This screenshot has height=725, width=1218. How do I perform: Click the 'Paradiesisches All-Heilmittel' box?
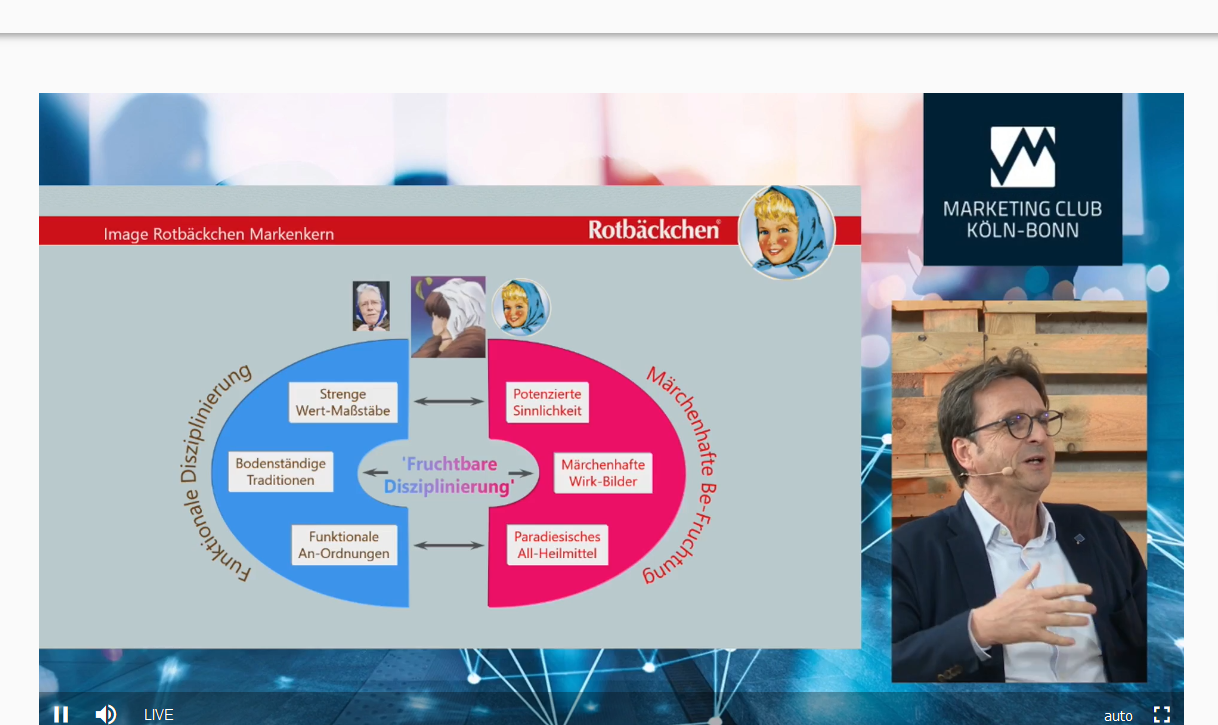click(x=558, y=544)
